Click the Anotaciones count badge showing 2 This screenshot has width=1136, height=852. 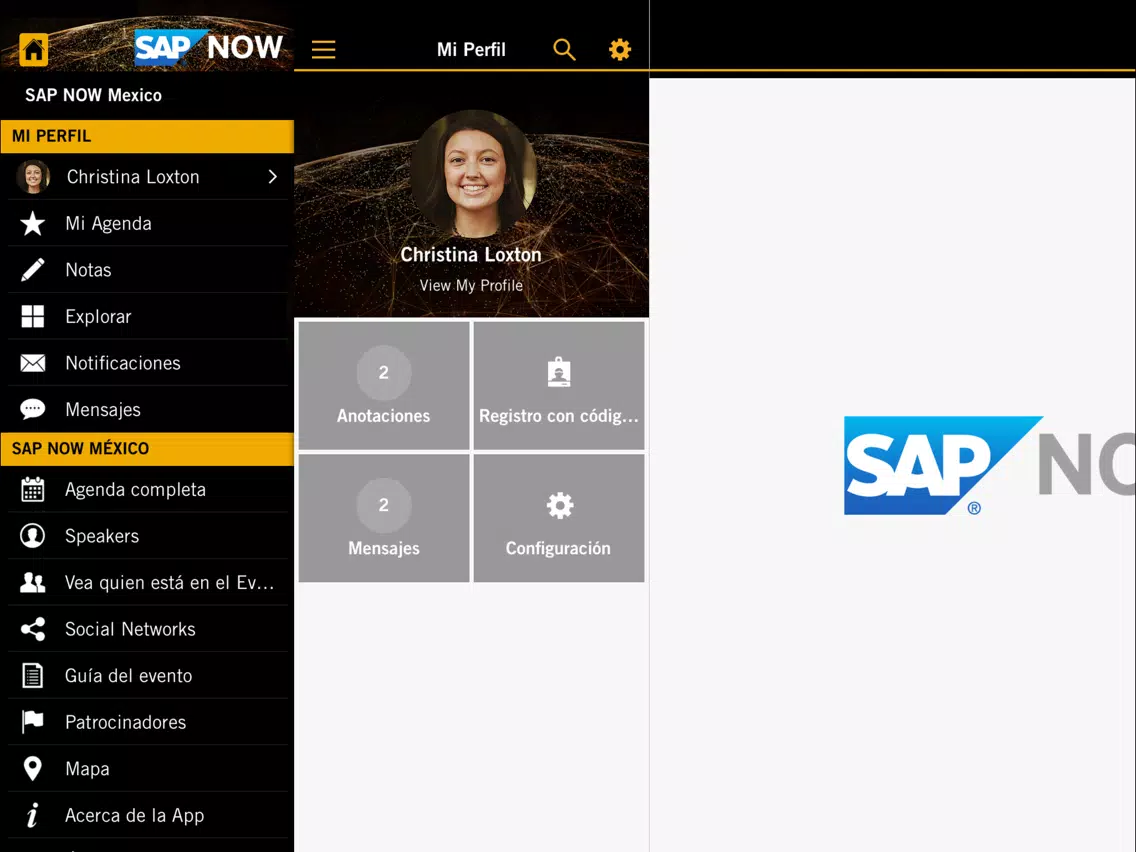tap(383, 372)
